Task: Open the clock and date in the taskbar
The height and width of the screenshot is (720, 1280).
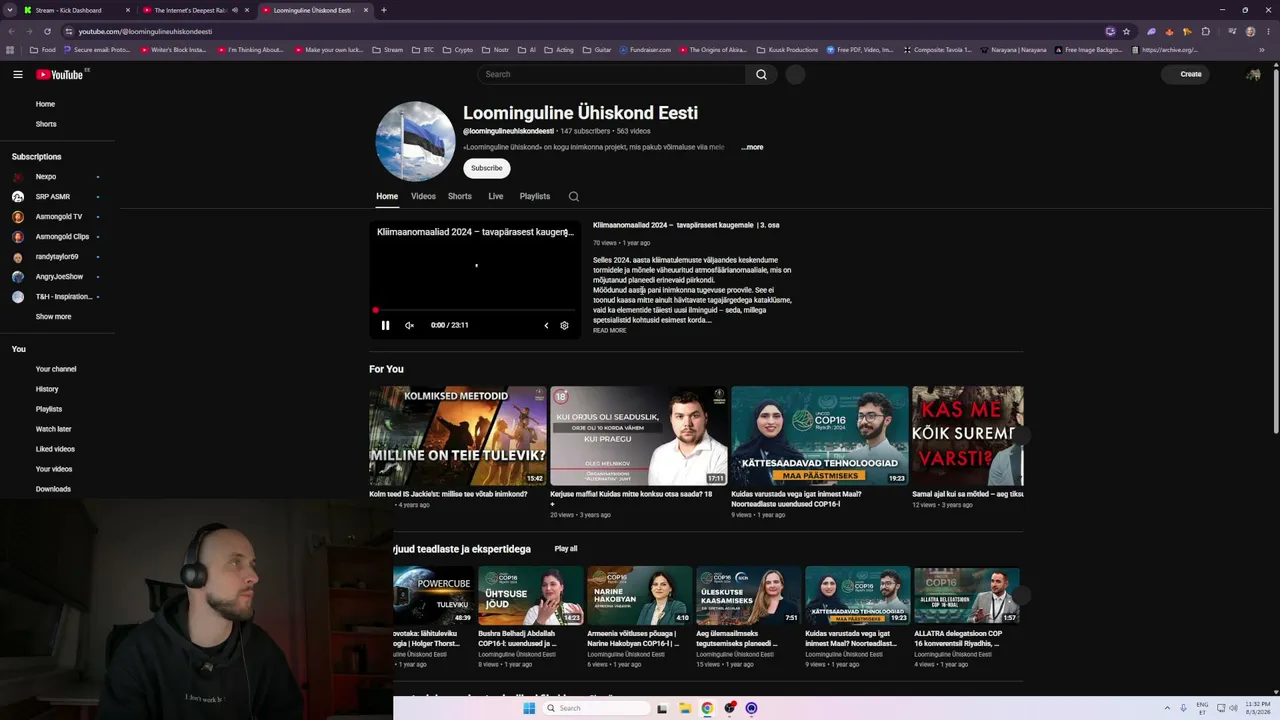Action: click(x=1258, y=708)
